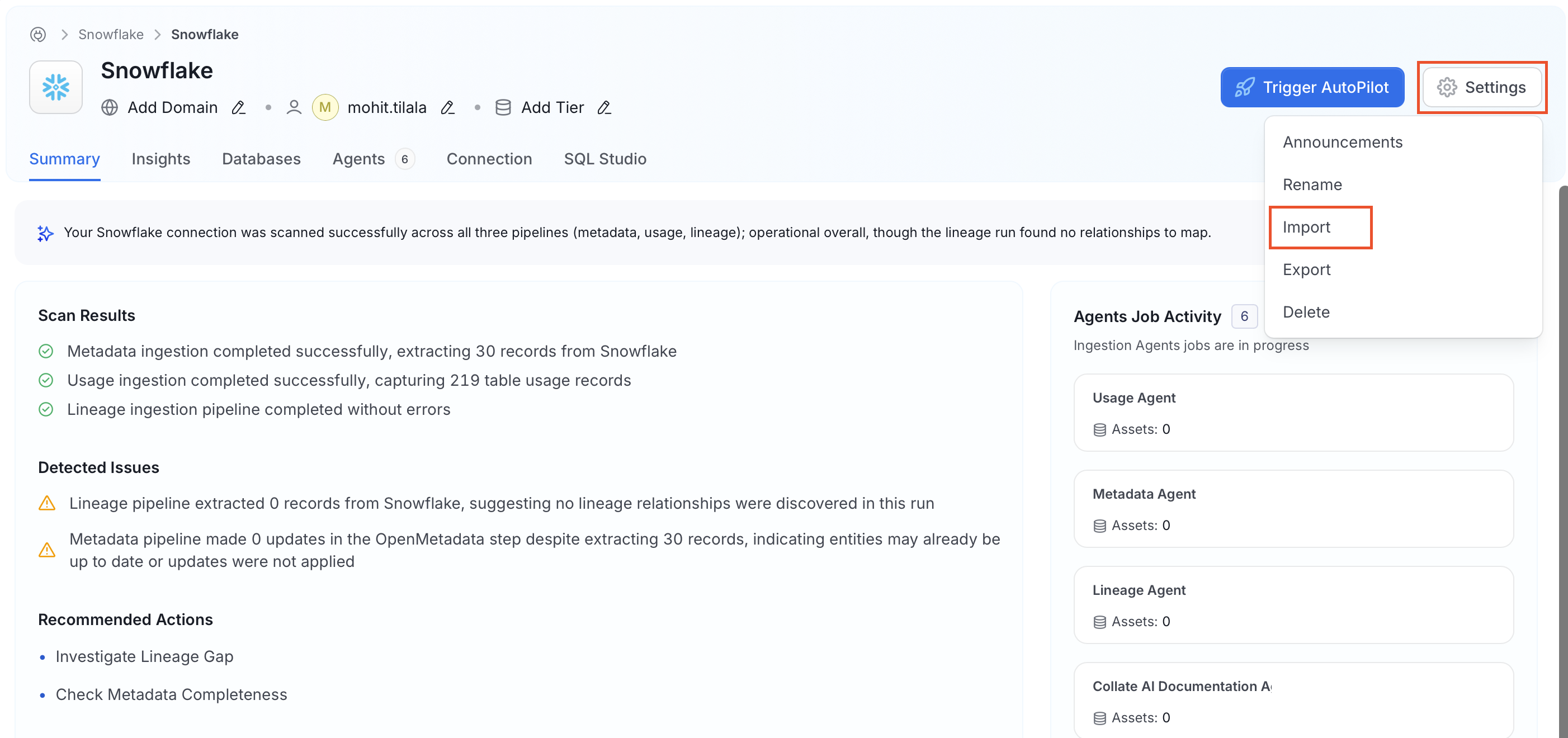
Task: Click the M avatar for mohit.tilala
Action: [x=325, y=108]
